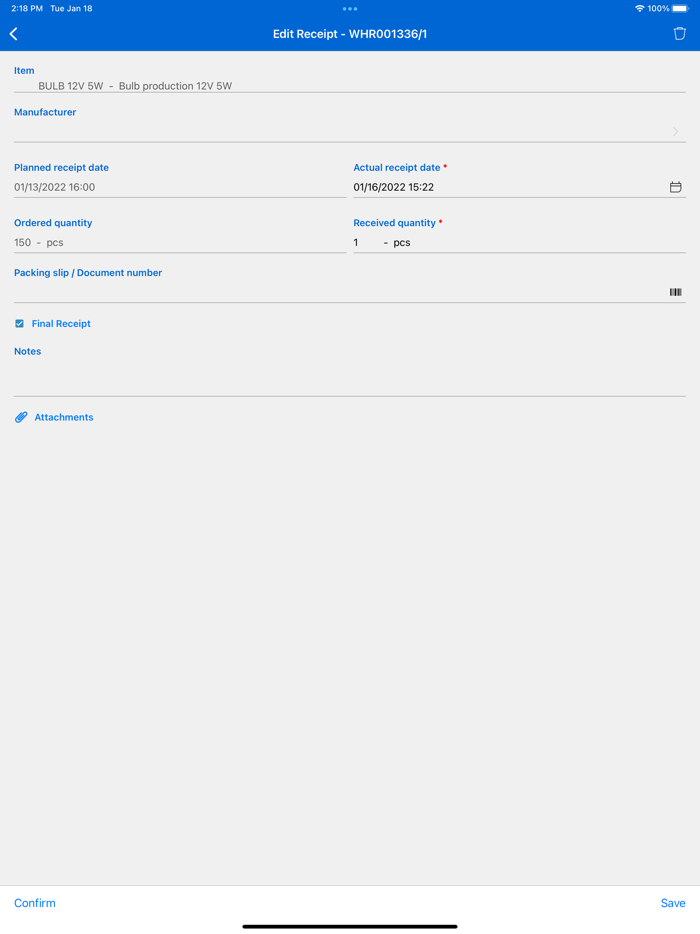Expand the Manufacturer selection chevron
700x934 pixels.
[x=675, y=131]
